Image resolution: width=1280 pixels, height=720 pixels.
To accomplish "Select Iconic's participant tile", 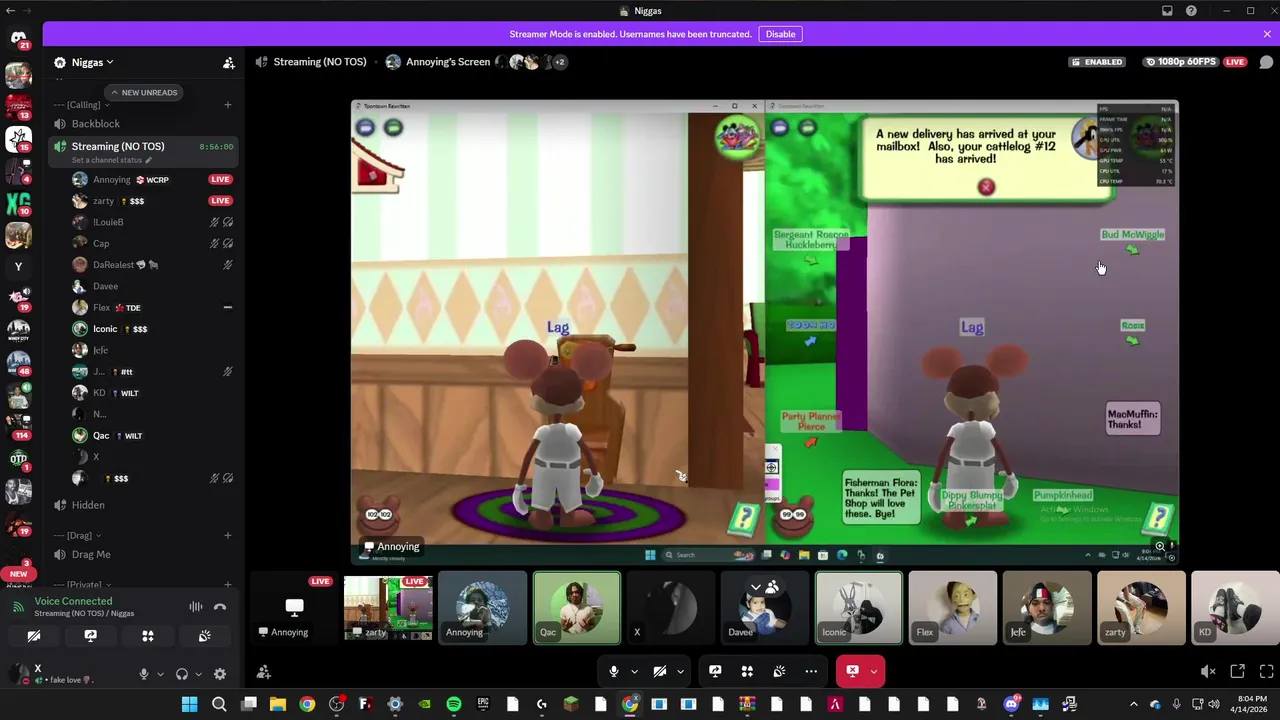I will click(x=859, y=607).
